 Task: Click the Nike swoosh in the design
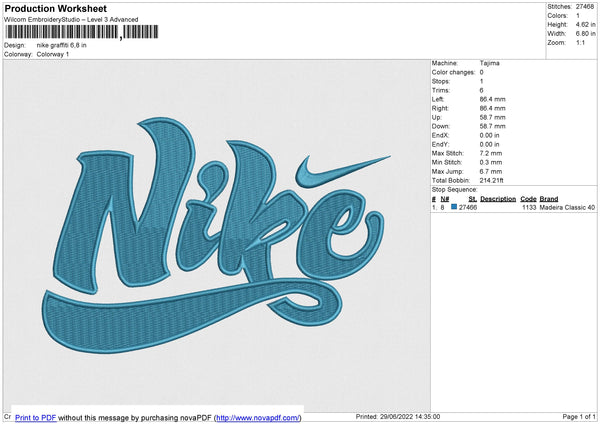click(342, 171)
